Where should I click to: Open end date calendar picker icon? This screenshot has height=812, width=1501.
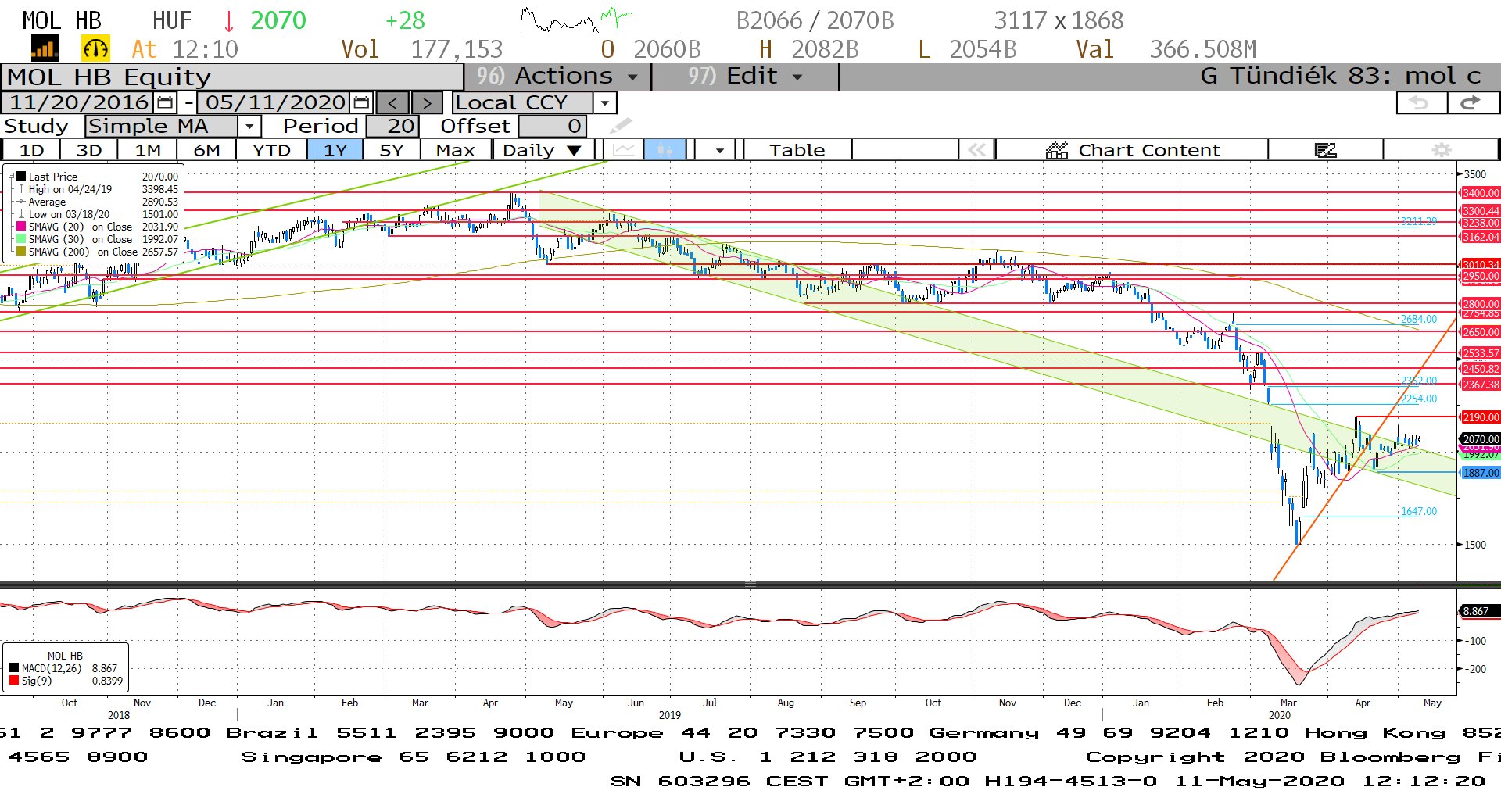click(x=361, y=102)
